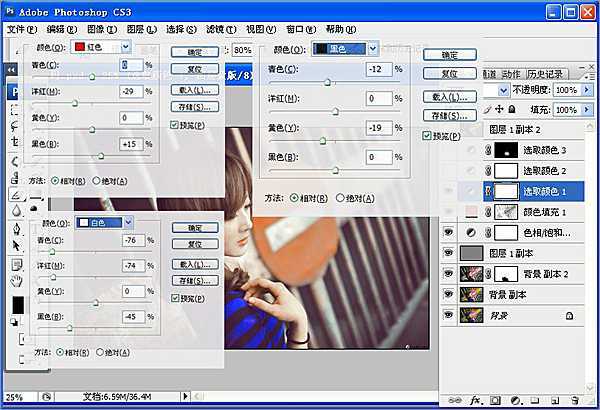
Task: Create new group folder icon
Action: coord(535,400)
